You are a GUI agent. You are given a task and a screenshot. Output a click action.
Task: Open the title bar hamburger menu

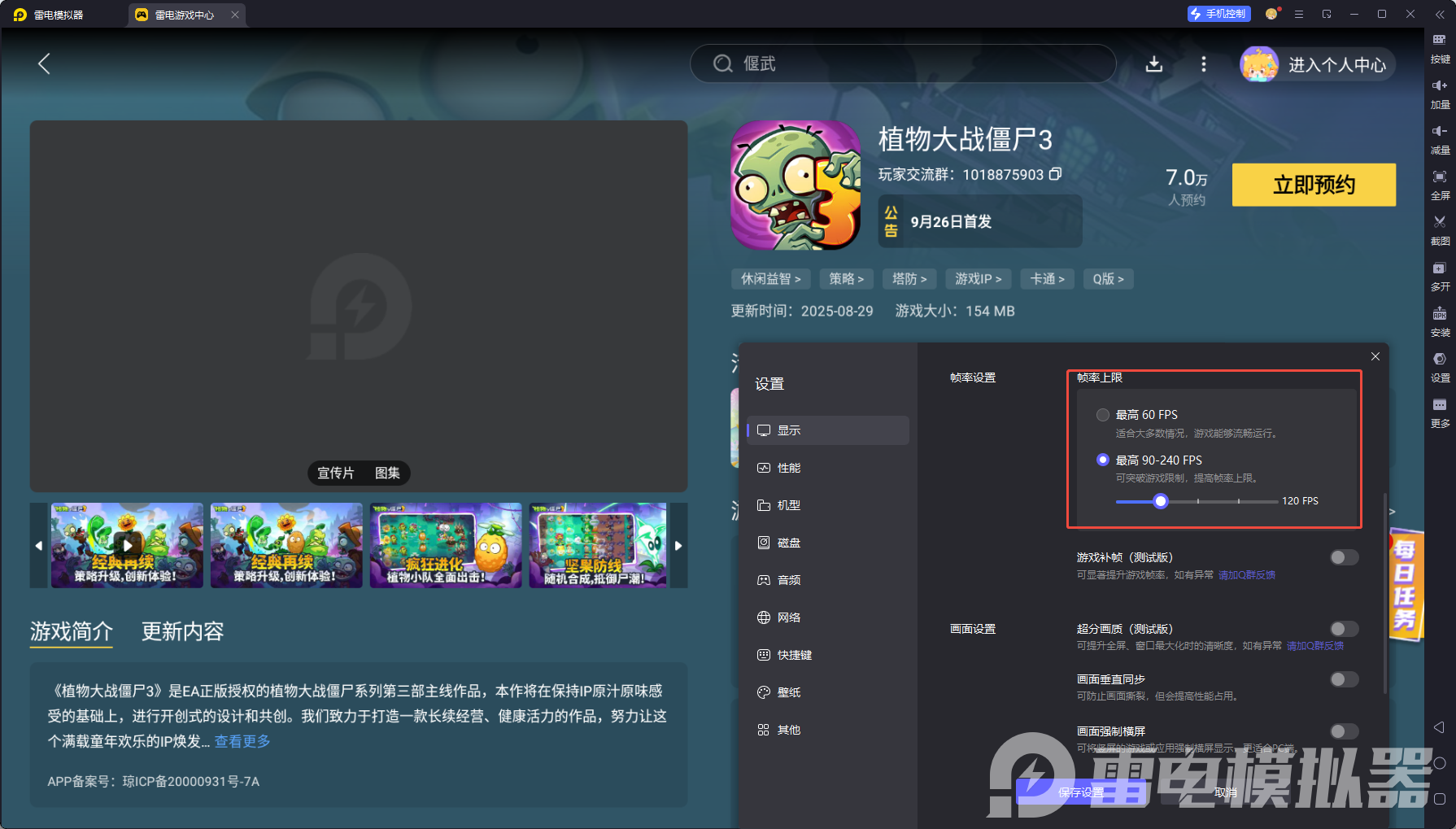pyautogui.click(x=1299, y=14)
